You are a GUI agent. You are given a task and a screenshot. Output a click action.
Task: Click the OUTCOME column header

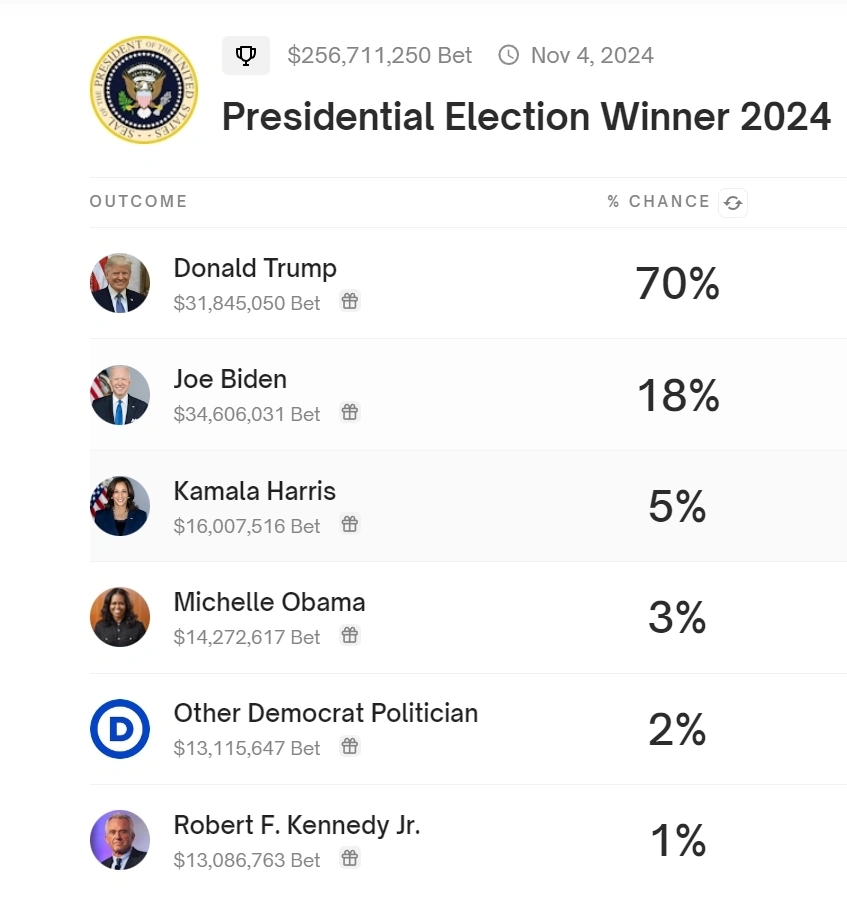(138, 202)
